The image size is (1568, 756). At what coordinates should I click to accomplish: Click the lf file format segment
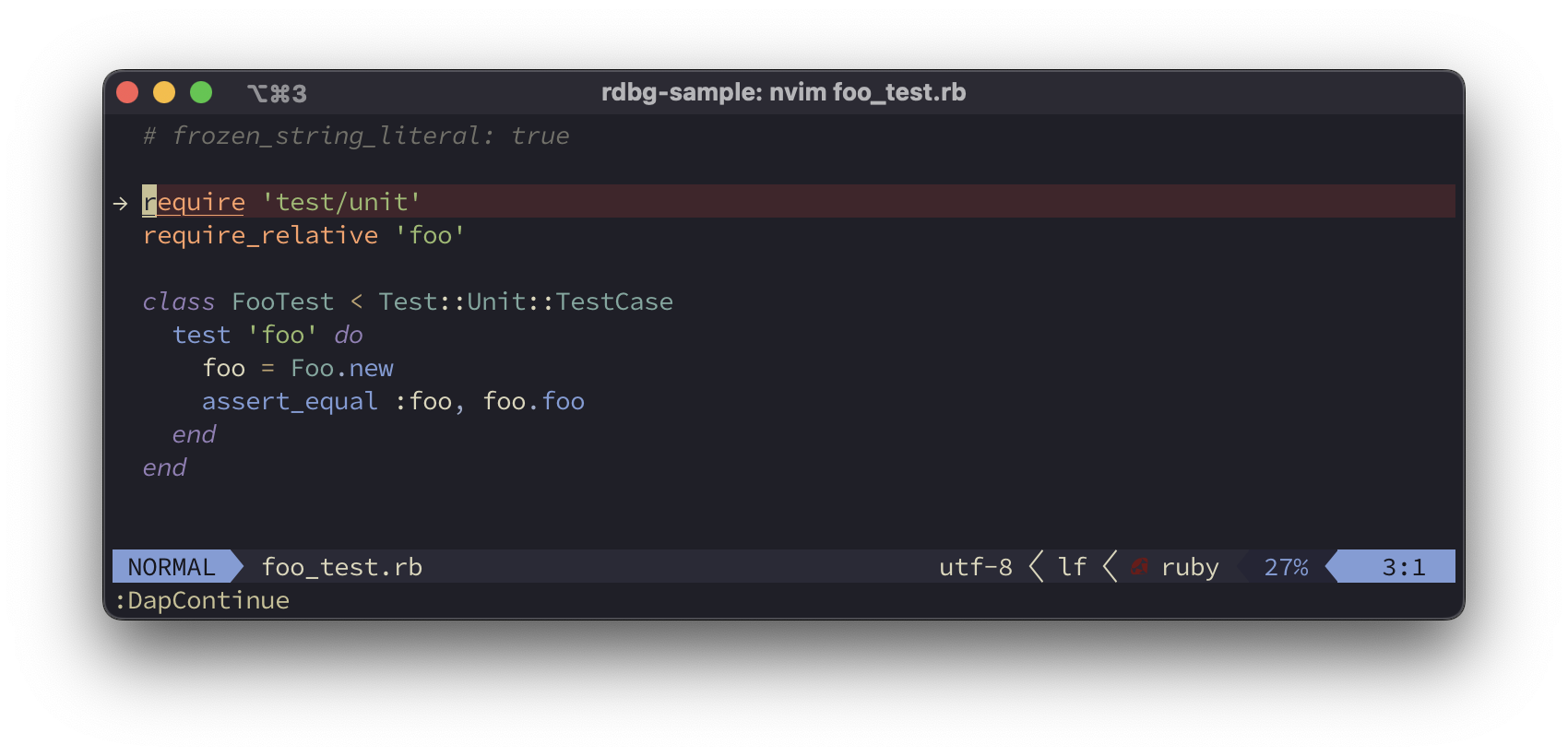[x=1072, y=567]
